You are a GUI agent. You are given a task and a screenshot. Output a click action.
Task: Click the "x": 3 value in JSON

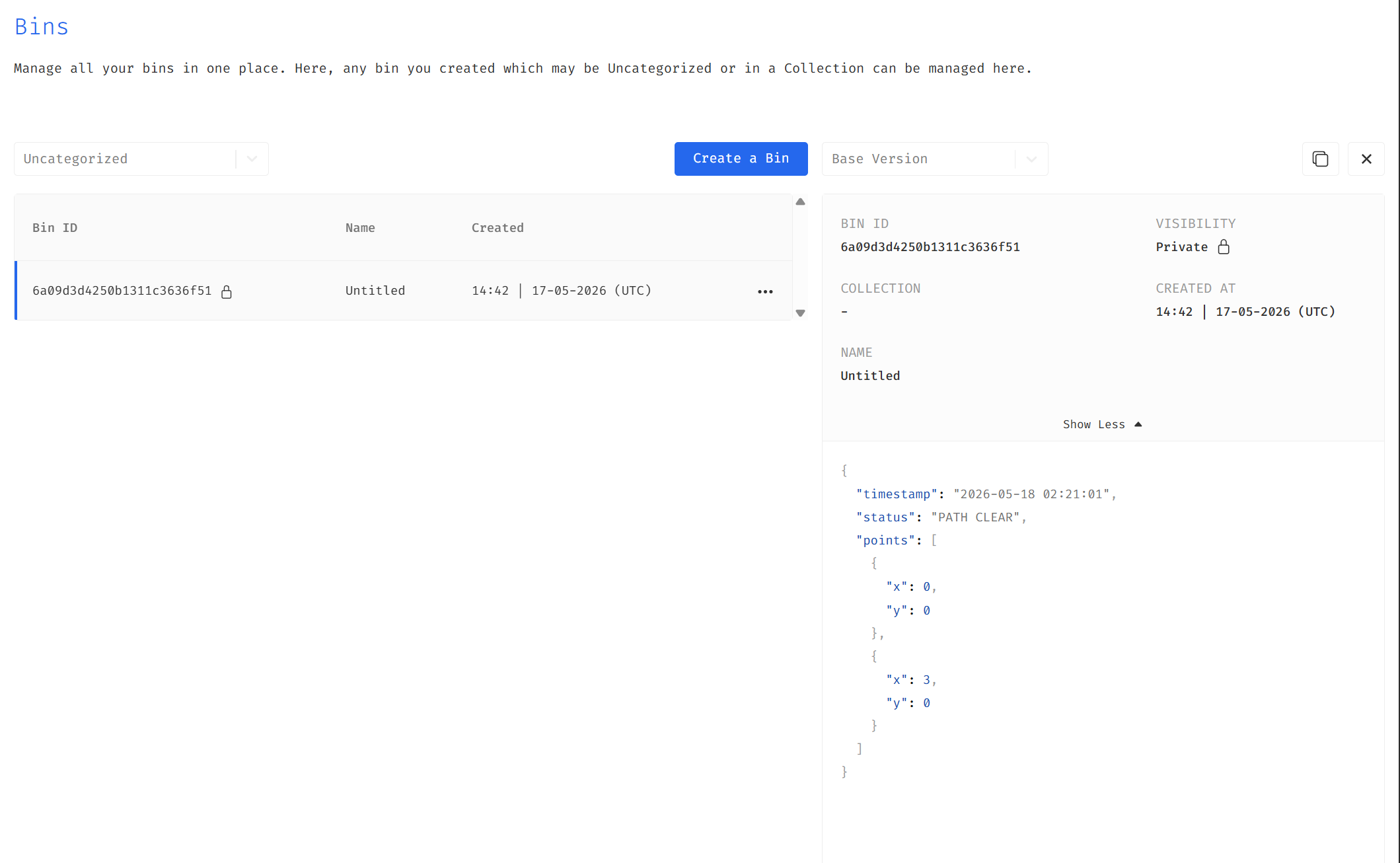(926, 680)
